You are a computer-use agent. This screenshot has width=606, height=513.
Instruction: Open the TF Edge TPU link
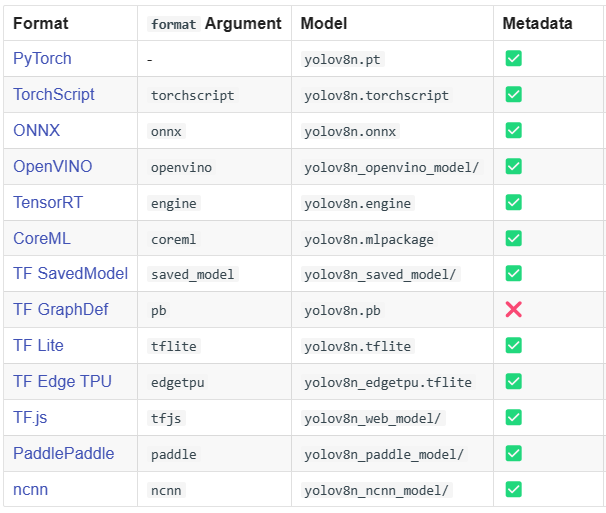click(x=62, y=382)
